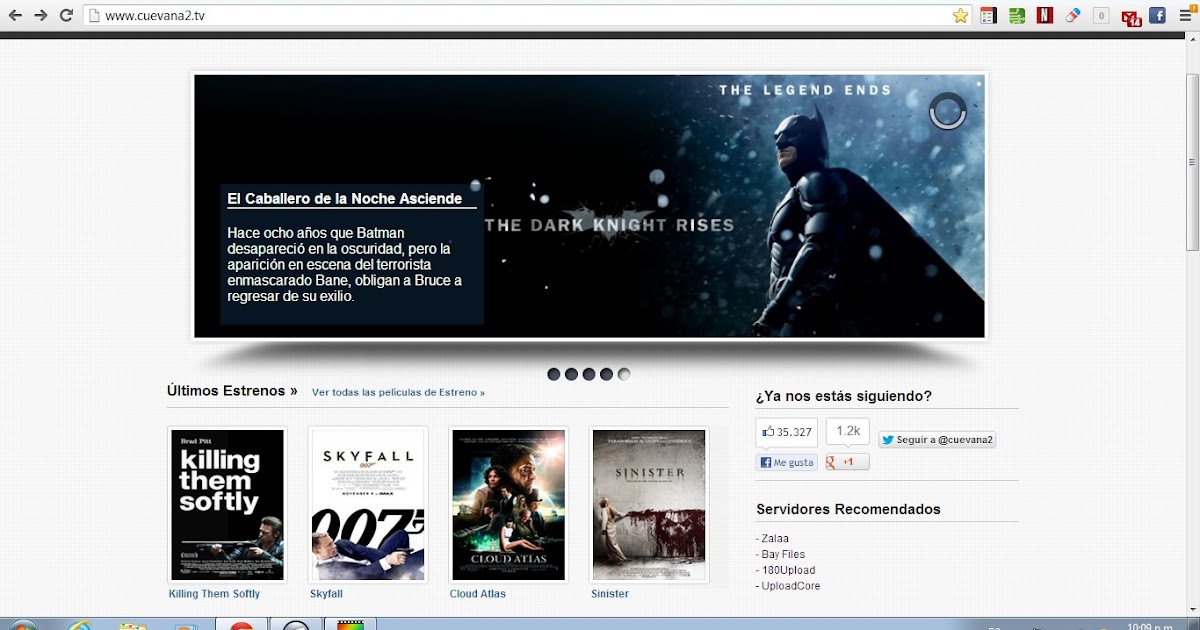
Task: Follow the Killing Them Softly title link
Action: click(x=214, y=594)
